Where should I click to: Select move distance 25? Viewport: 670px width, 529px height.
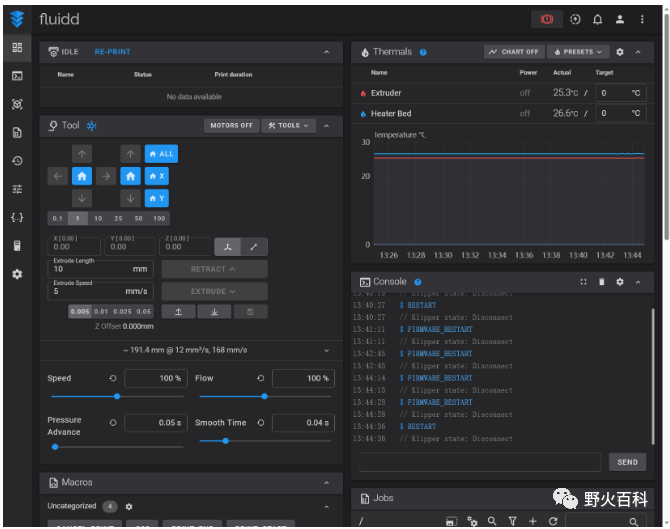tap(118, 218)
